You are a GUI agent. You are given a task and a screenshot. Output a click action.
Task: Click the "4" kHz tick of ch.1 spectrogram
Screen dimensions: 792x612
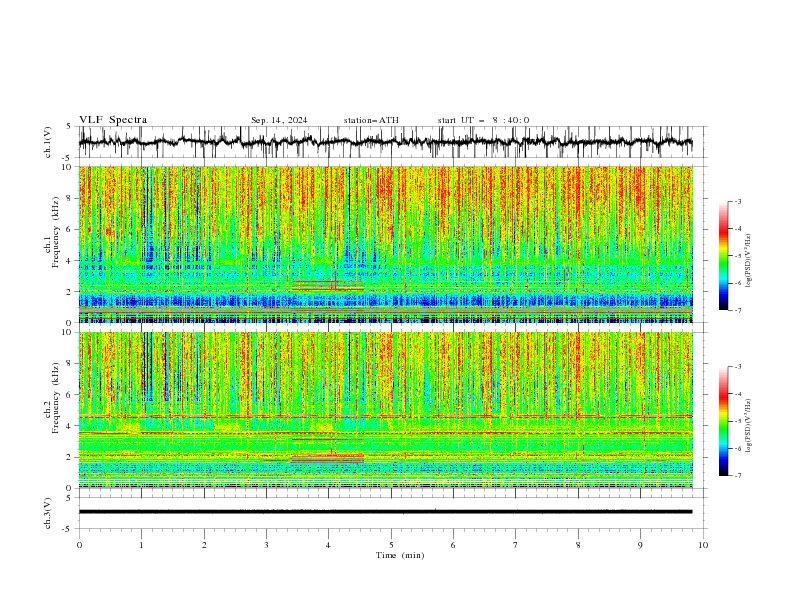coord(70,261)
